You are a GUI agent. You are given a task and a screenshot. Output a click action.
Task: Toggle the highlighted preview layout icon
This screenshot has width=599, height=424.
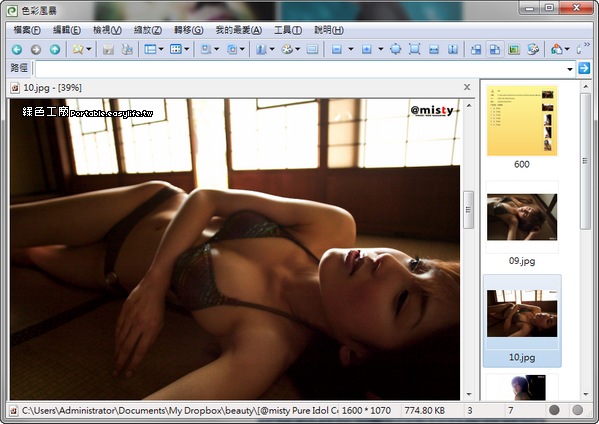(x=495, y=49)
